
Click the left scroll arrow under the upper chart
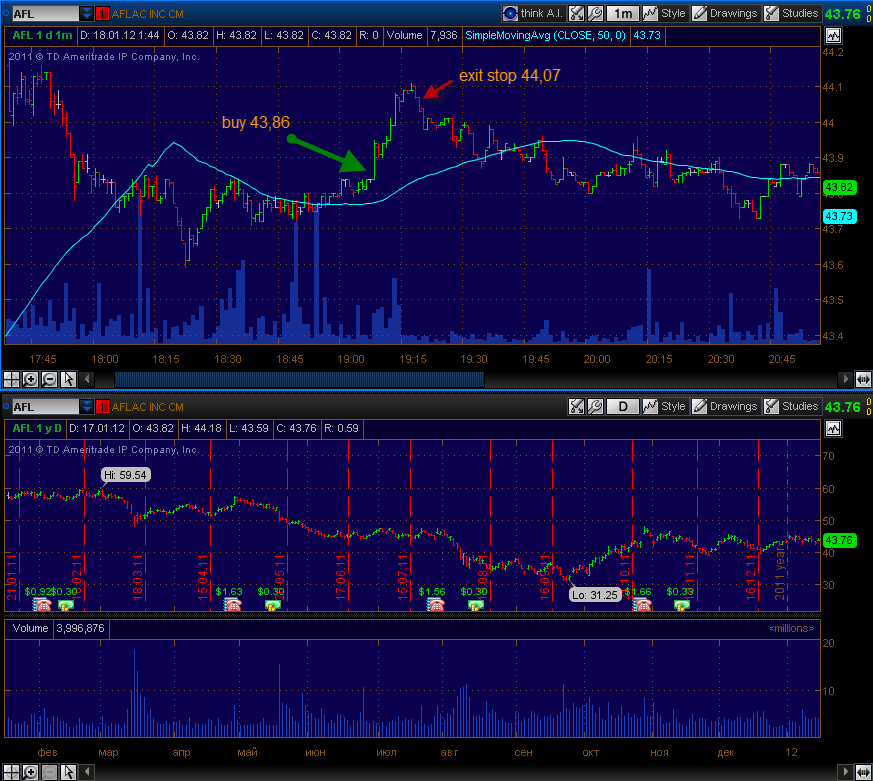point(86,380)
